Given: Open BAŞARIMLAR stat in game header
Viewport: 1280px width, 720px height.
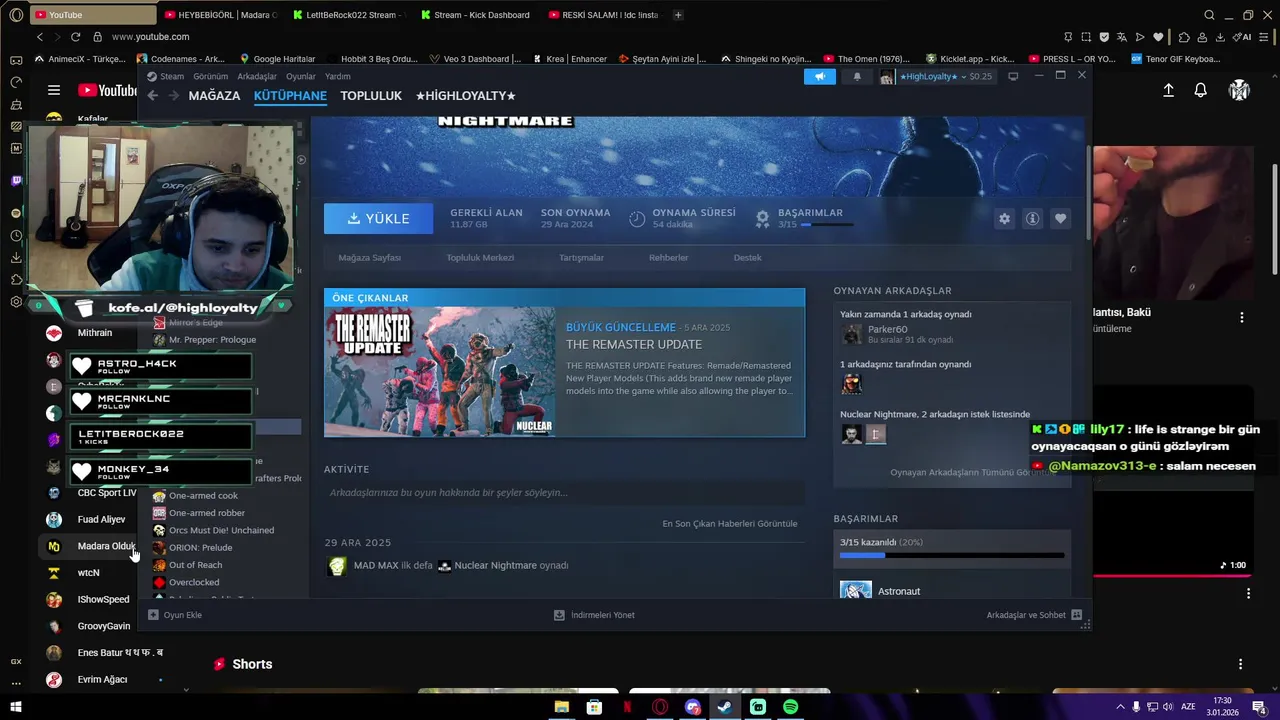Looking at the screenshot, I should pos(805,218).
